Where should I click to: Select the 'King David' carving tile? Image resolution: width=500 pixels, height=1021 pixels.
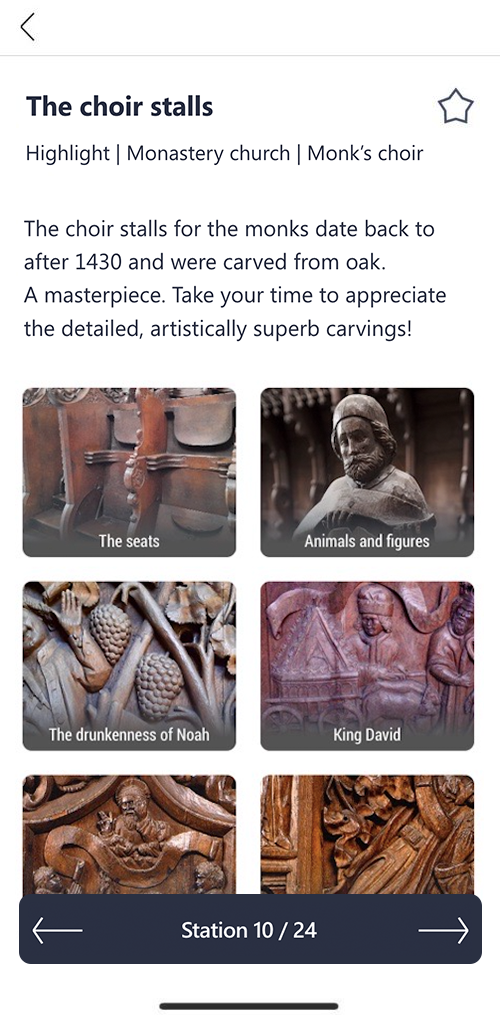[x=367, y=665]
